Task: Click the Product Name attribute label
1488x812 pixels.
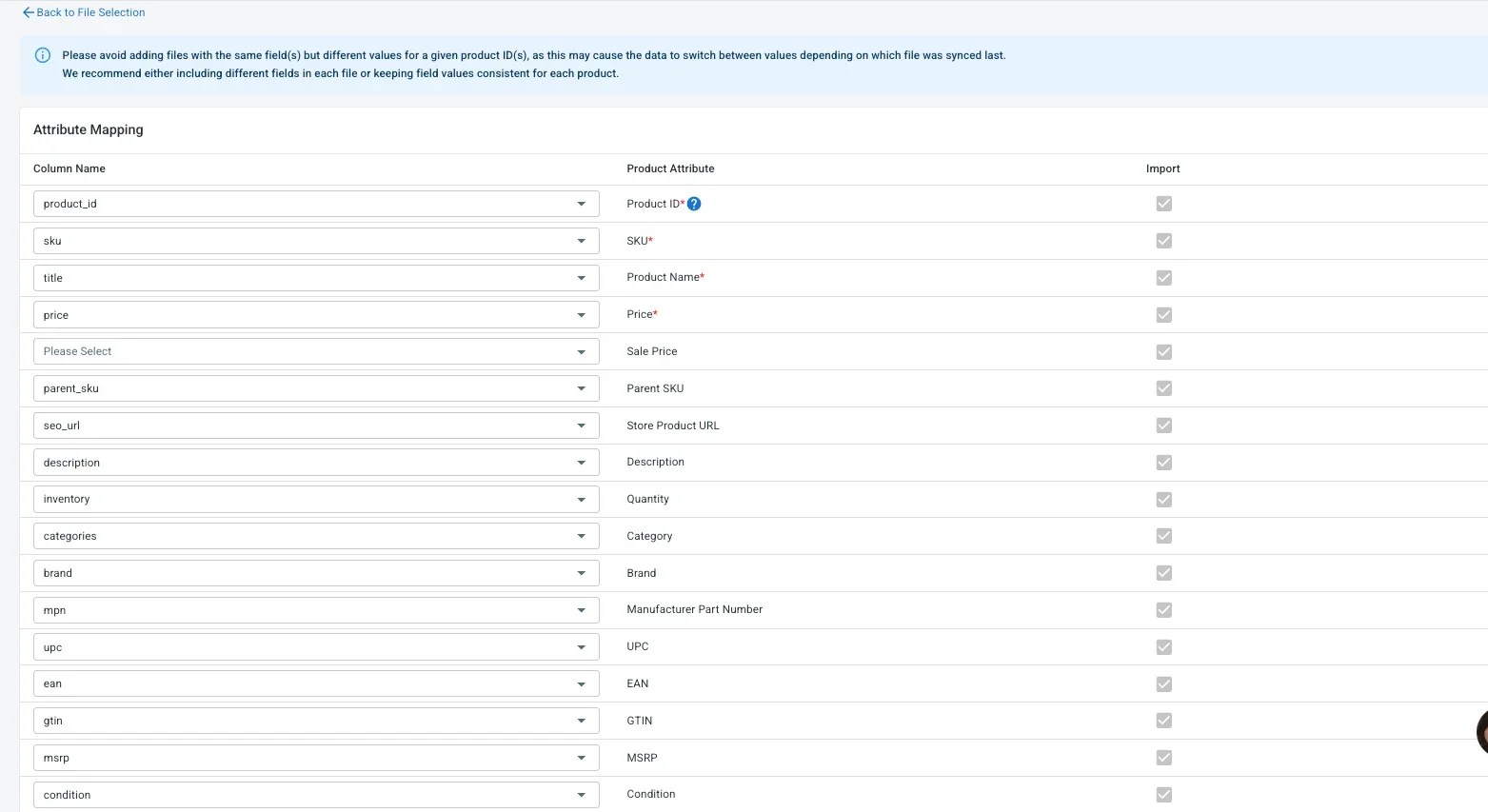Action: (665, 277)
